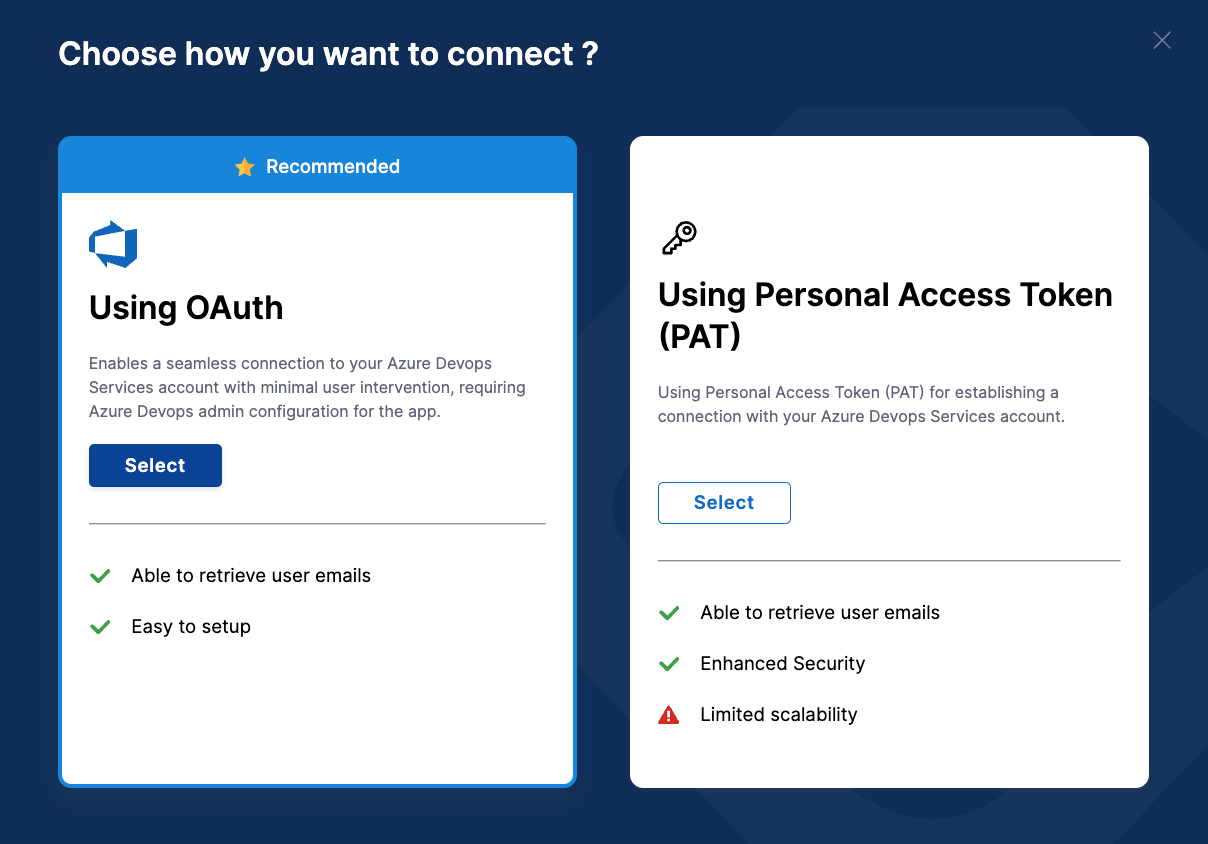Select the OAuth connection method
Viewport: 1208px width, 844px height.
click(x=155, y=465)
